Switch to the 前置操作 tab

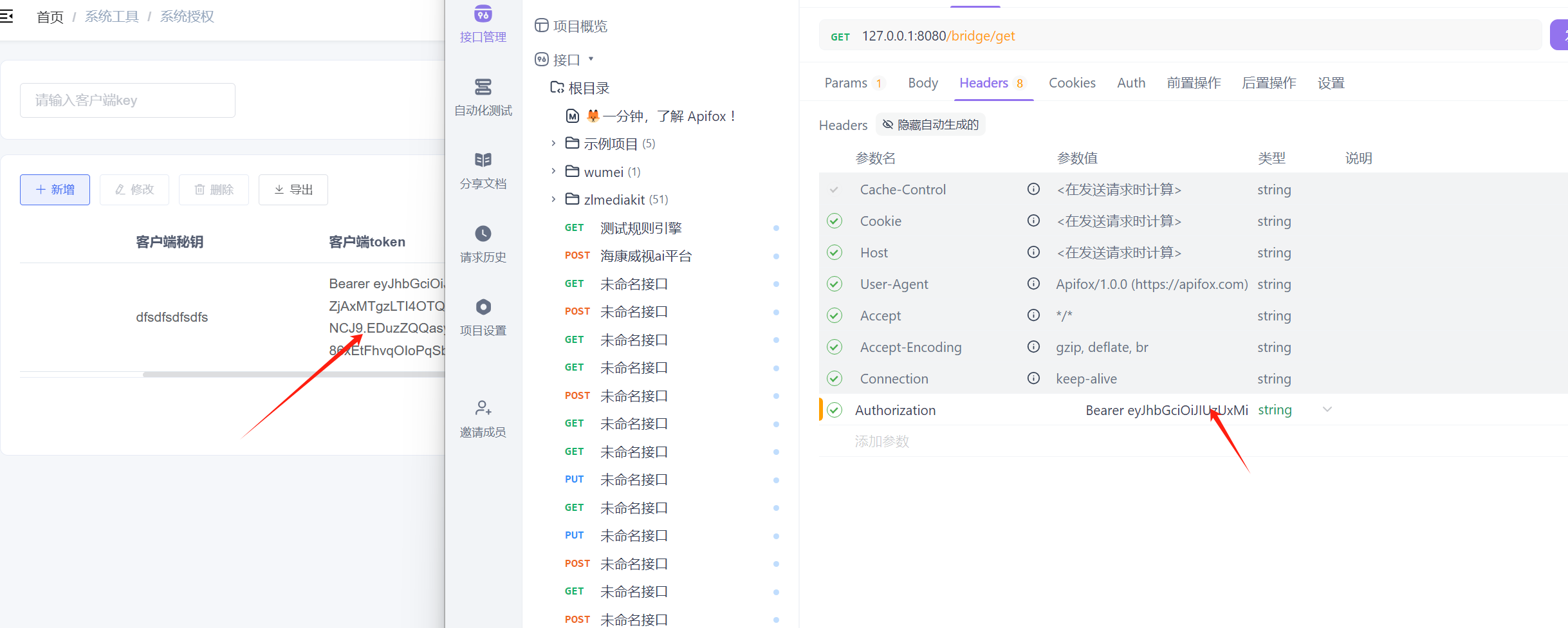click(x=1194, y=83)
